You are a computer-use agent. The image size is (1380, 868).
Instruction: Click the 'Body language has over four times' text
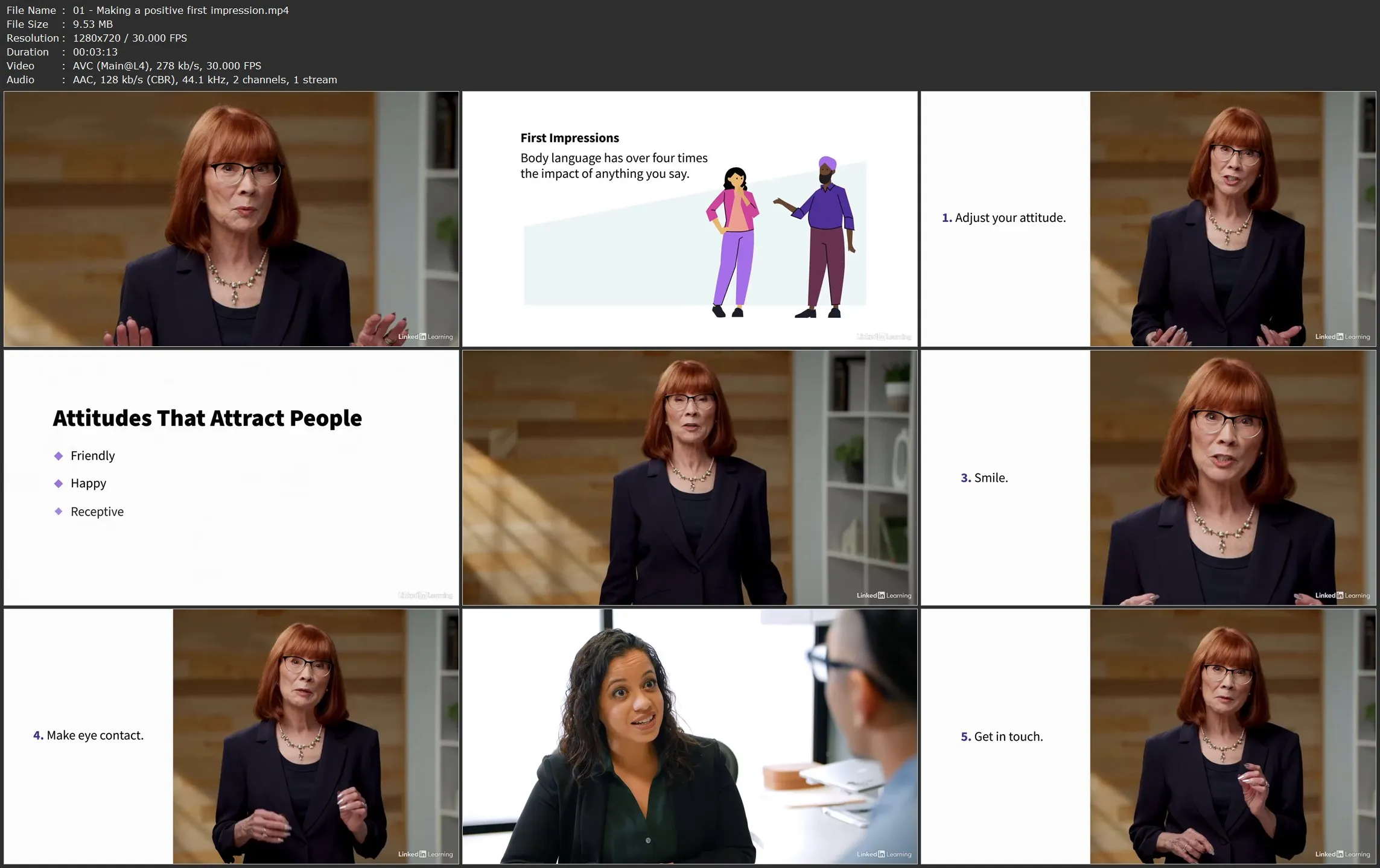(614, 158)
